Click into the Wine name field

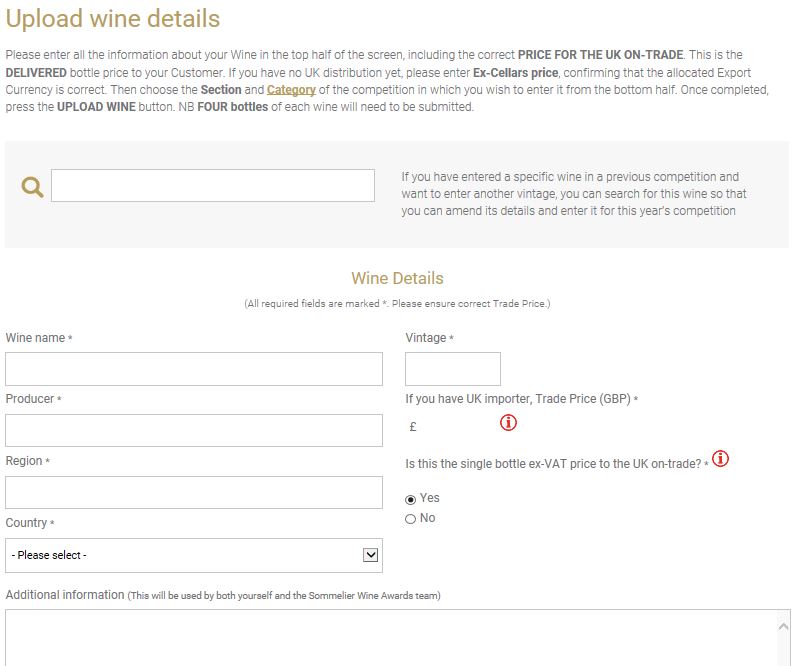[194, 369]
